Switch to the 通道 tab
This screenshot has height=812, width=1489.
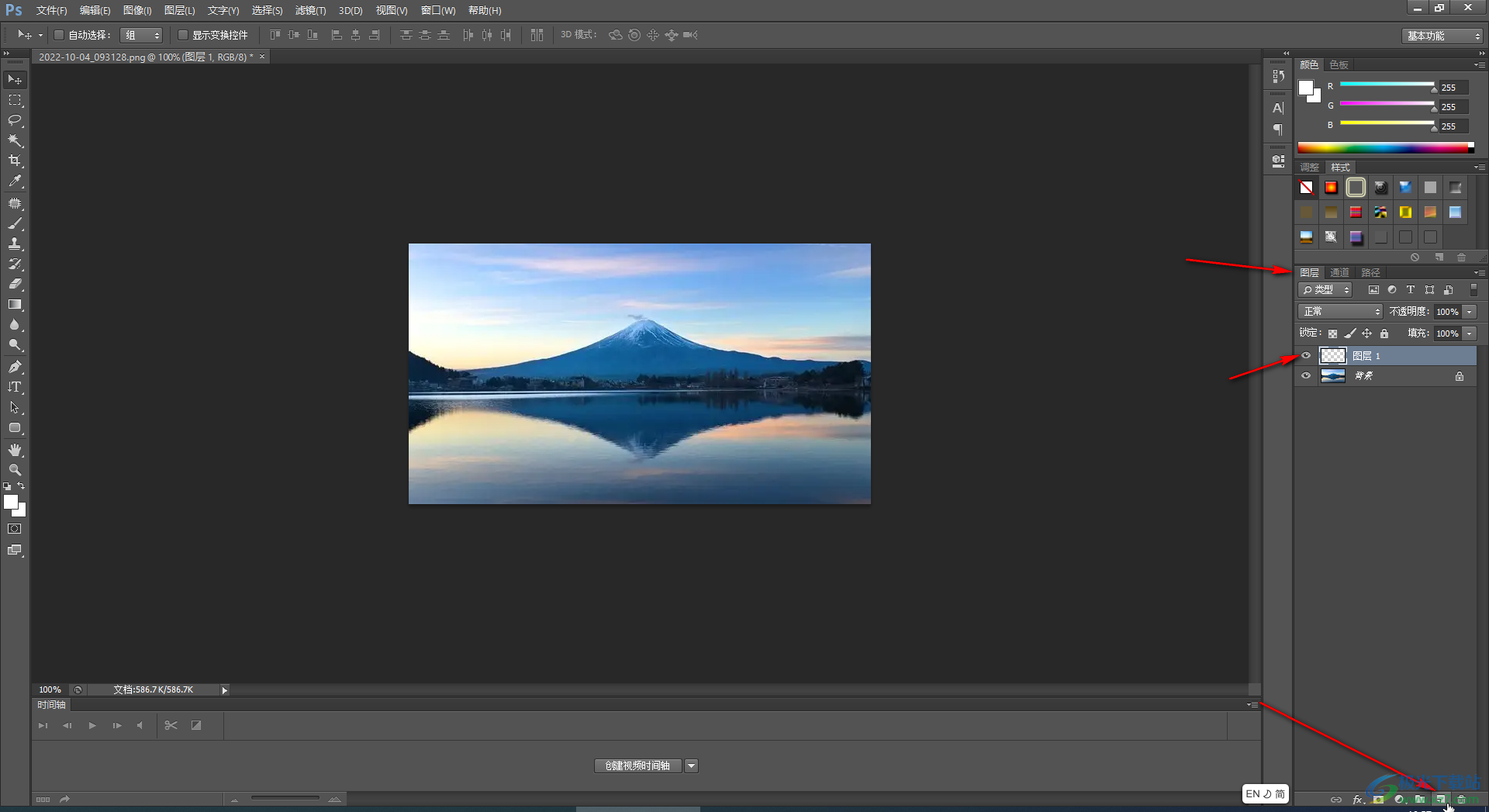point(1339,272)
